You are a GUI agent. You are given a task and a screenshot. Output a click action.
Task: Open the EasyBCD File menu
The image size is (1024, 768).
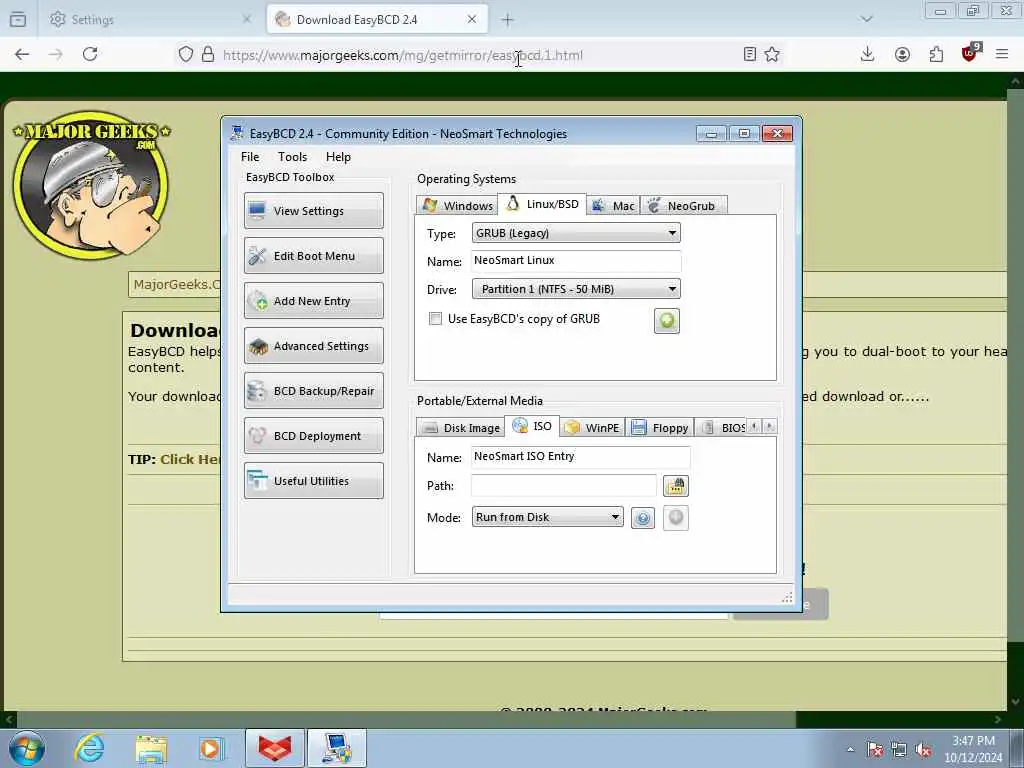pyautogui.click(x=249, y=157)
